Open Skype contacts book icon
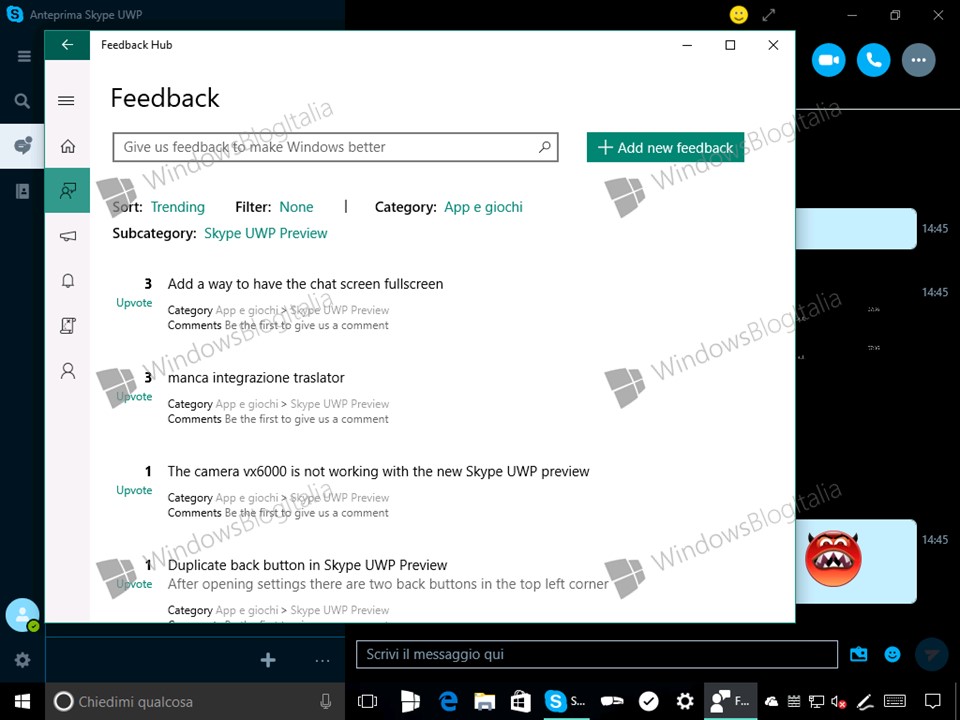960x720 pixels. point(22,191)
